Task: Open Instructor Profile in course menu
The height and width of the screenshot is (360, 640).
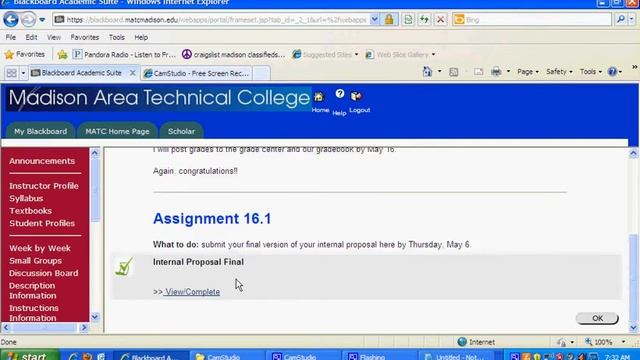Action: point(44,186)
